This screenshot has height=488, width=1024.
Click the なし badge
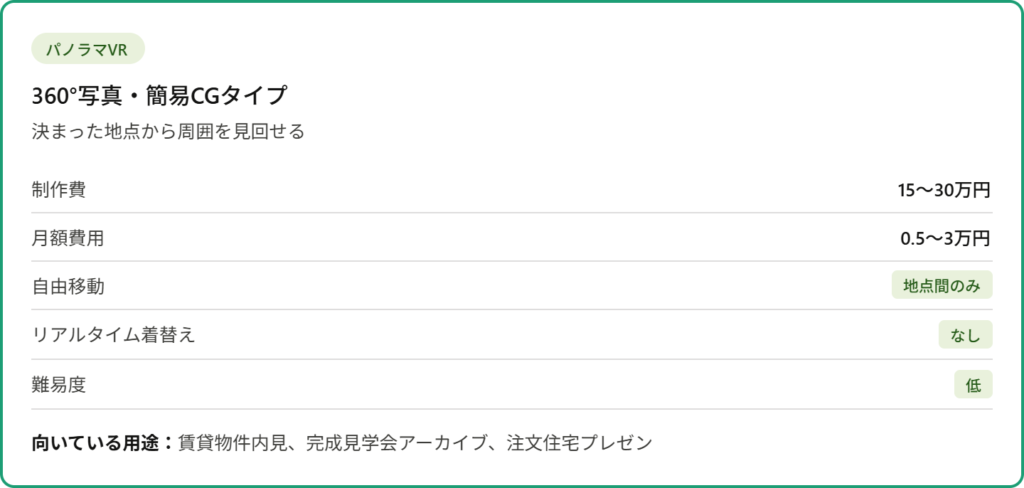click(965, 335)
